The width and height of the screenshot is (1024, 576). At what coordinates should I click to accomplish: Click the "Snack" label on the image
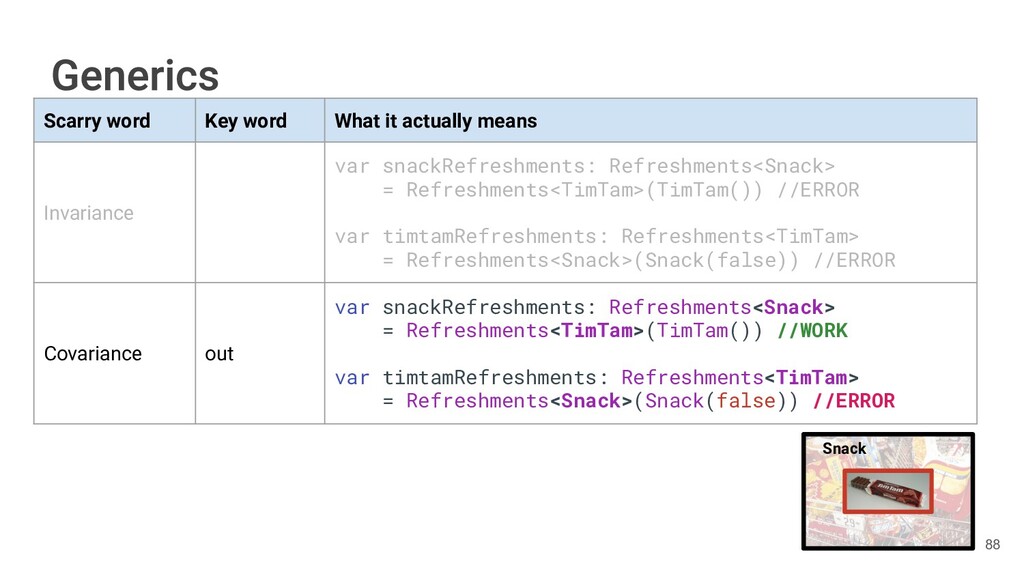(844, 448)
